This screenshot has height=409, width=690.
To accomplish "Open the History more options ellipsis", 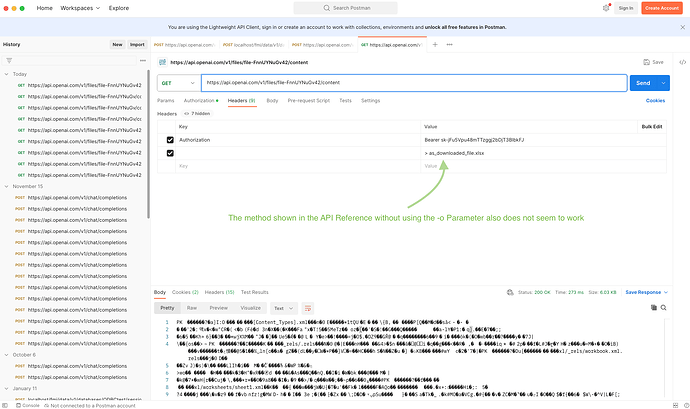I will tap(143, 60).
